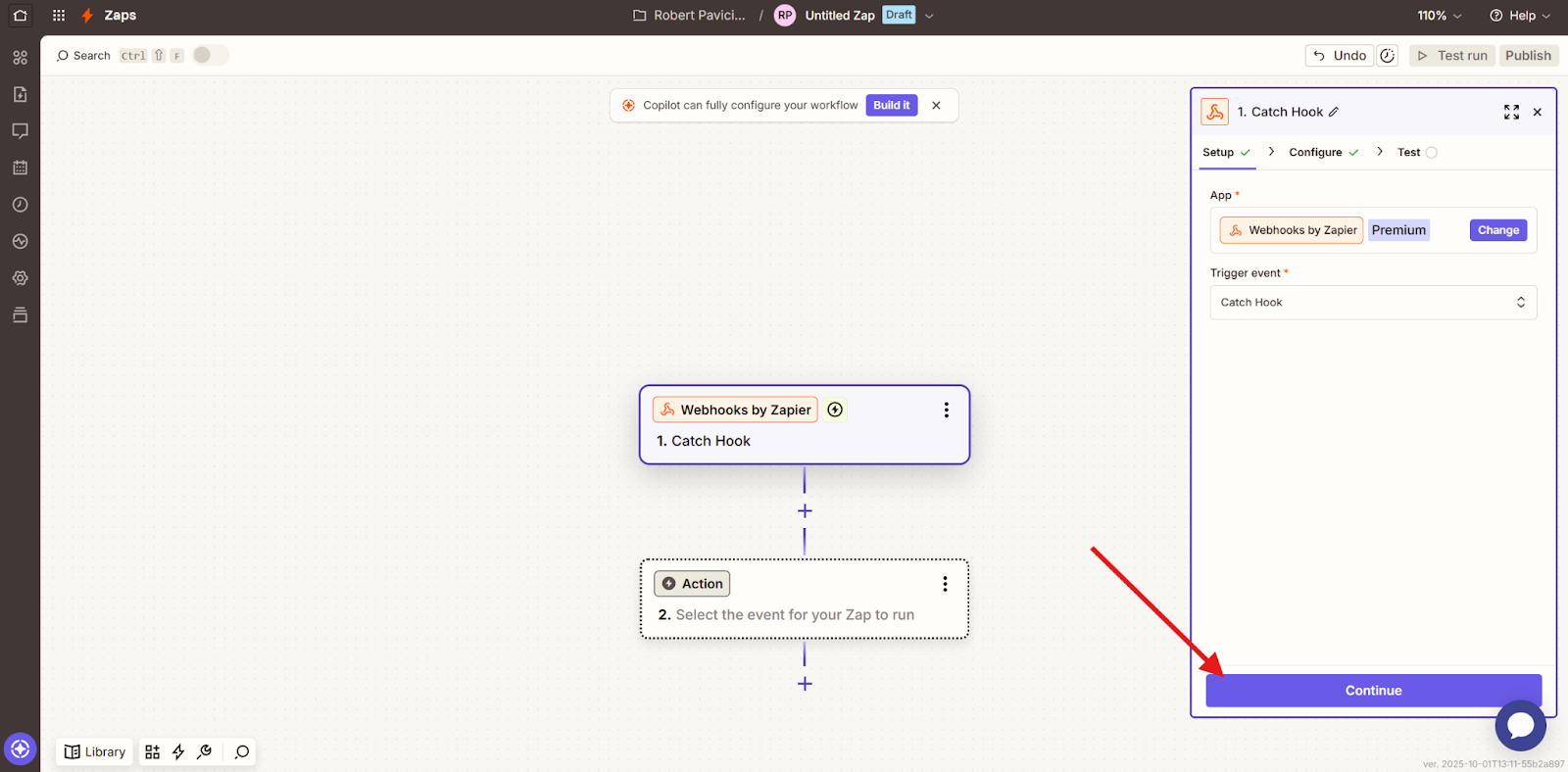This screenshot has width=1568, height=772.
Task: Open the Library panel
Action: tap(95, 751)
